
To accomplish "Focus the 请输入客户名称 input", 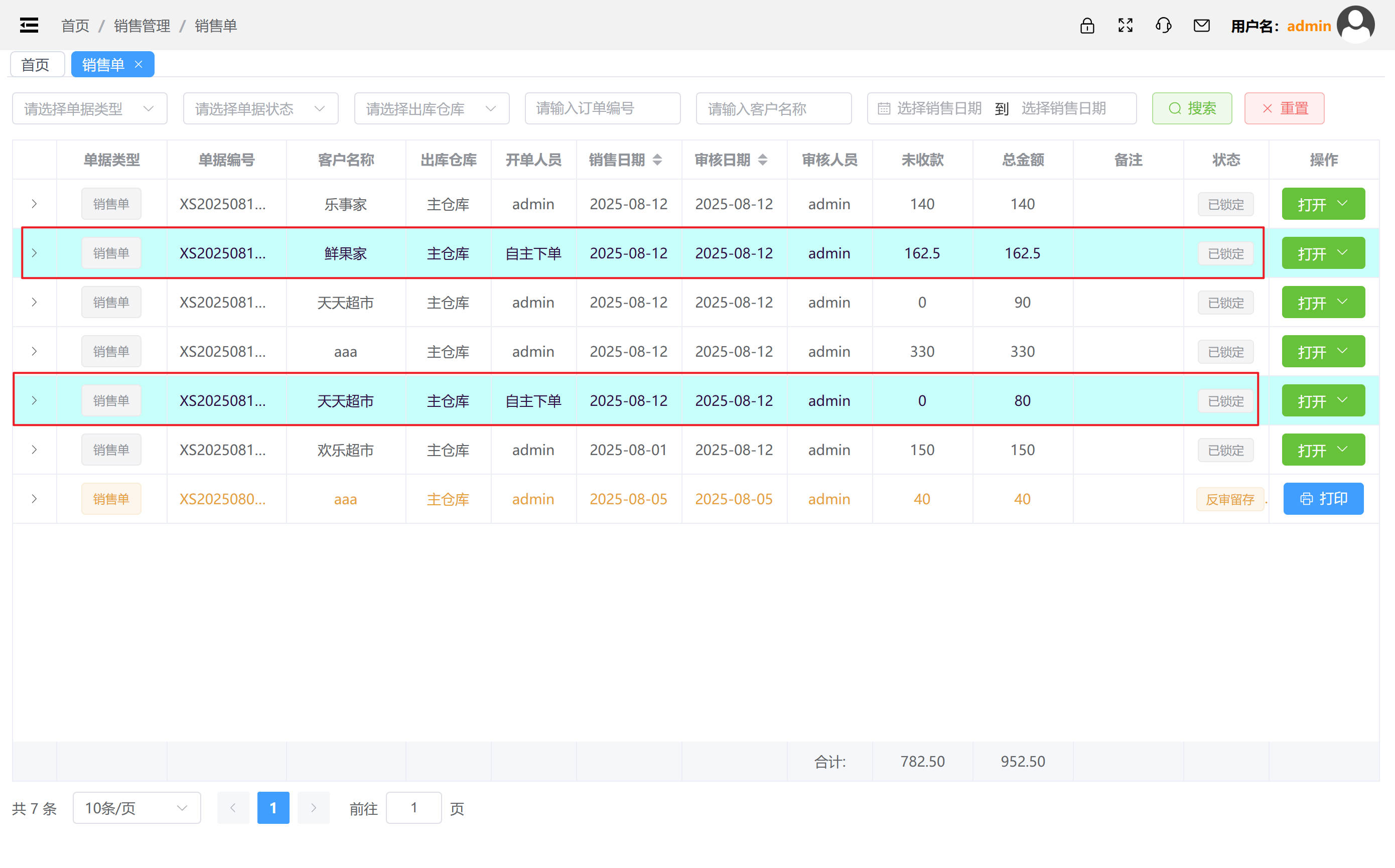I will [773, 108].
